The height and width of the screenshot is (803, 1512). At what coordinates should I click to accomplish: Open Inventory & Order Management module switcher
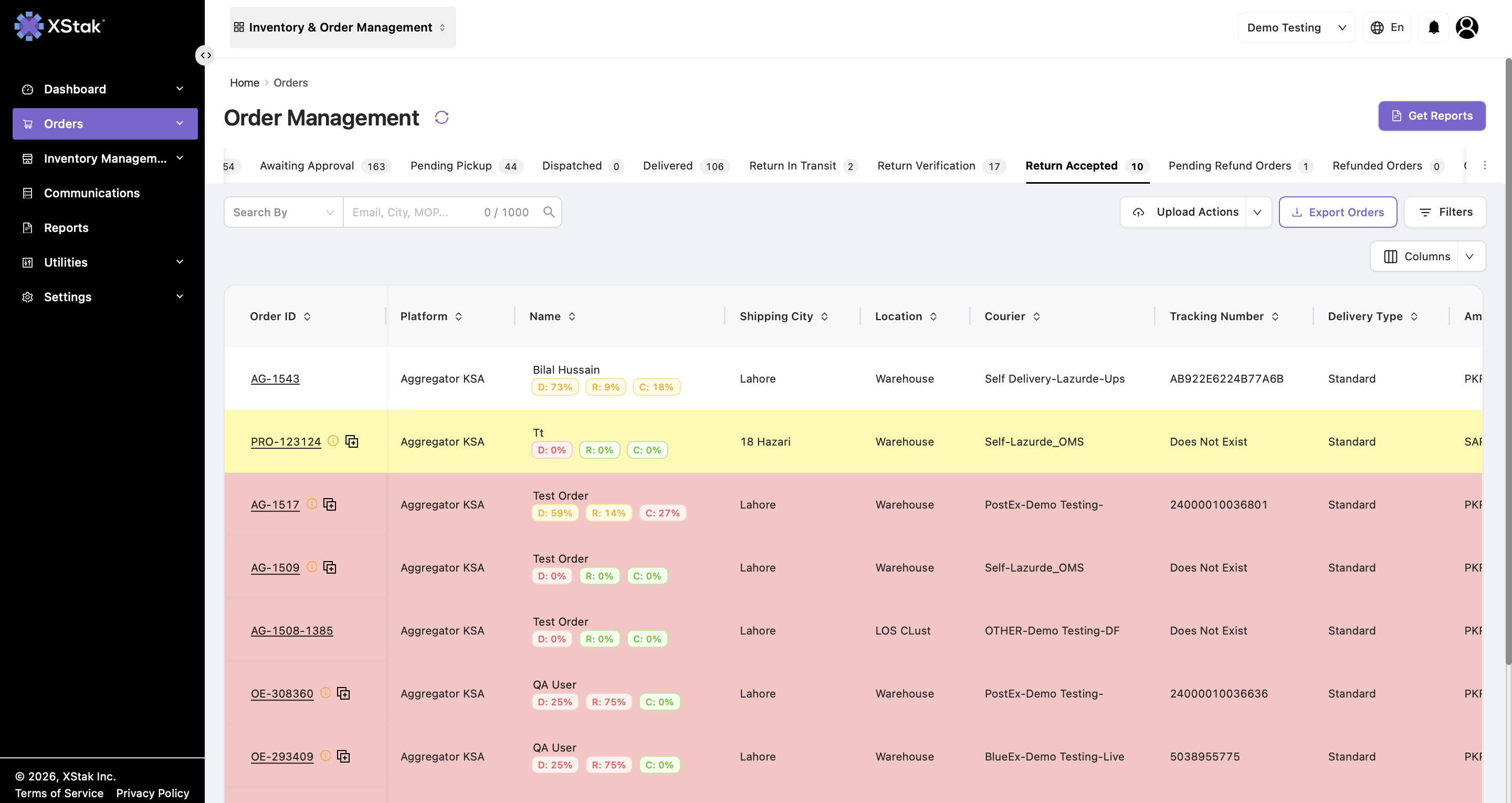point(343,28)
